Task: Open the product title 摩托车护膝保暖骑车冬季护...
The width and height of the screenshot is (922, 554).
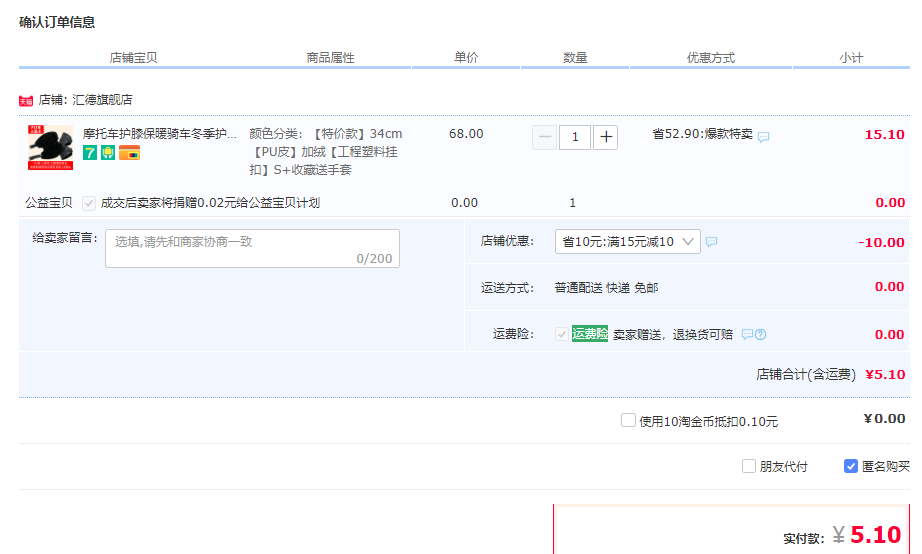Action: point(159,134)
